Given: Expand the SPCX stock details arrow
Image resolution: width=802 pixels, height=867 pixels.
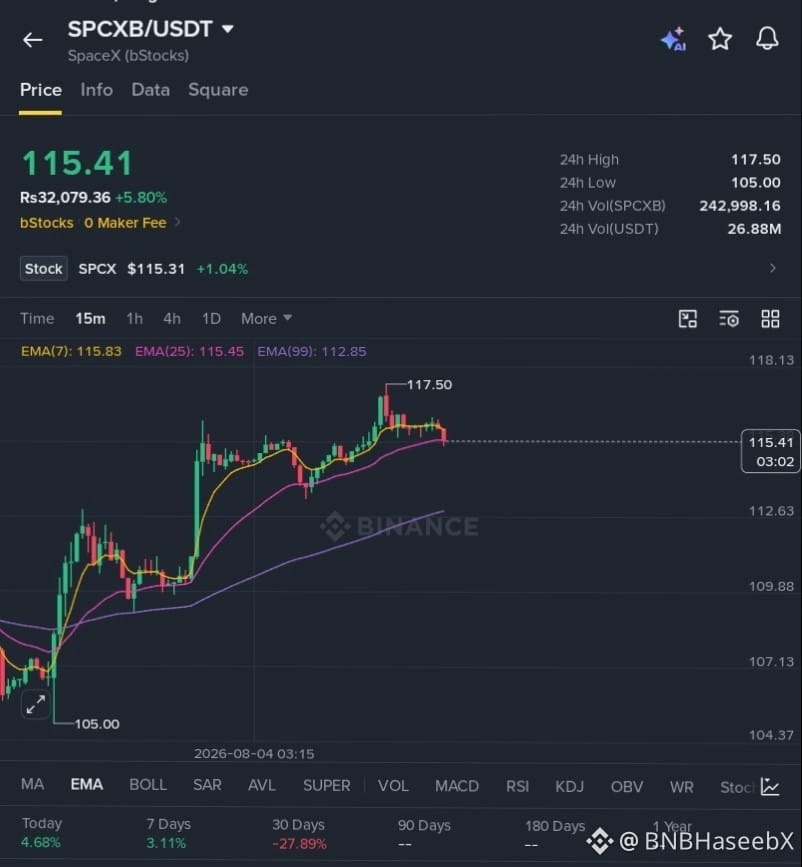Looking at the screenshot, I should coord(773,268).
